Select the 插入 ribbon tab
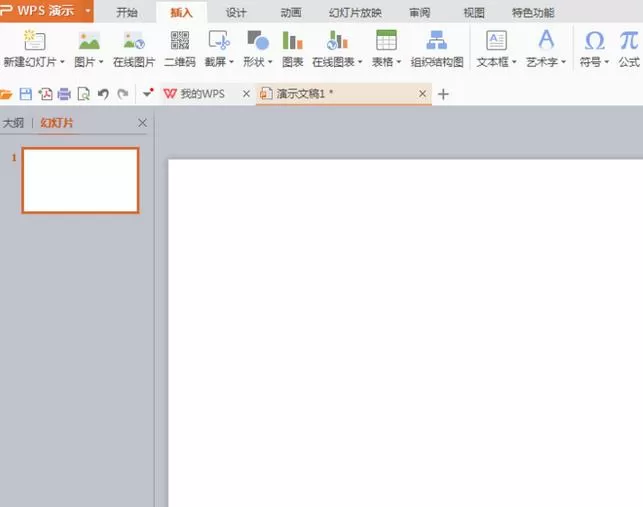The width and height of the screenshot is (643, 507). click(181, 12)
